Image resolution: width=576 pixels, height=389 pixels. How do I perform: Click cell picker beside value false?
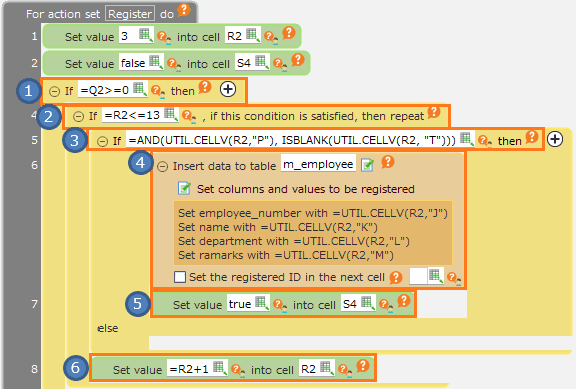pyautogui.click(x=156, y=62)
